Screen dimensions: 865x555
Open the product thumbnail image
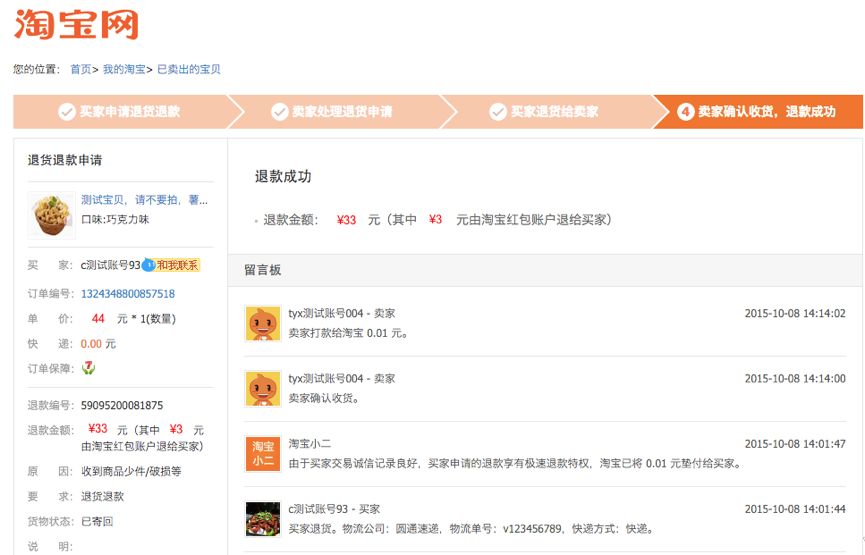(x=52, y=215)
